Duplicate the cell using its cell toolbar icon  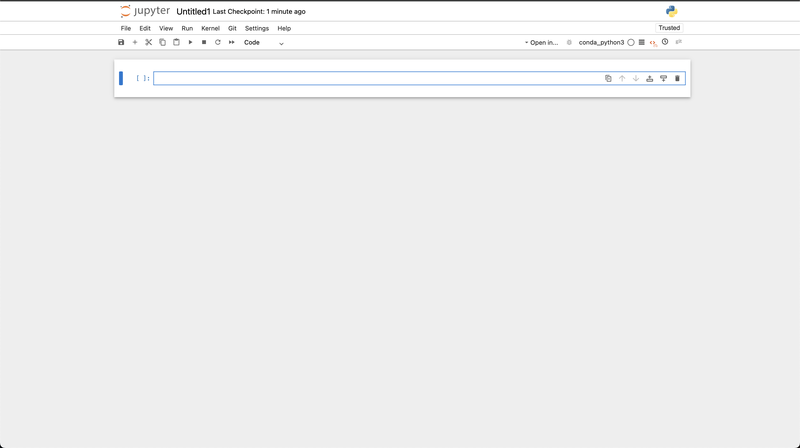608,79
